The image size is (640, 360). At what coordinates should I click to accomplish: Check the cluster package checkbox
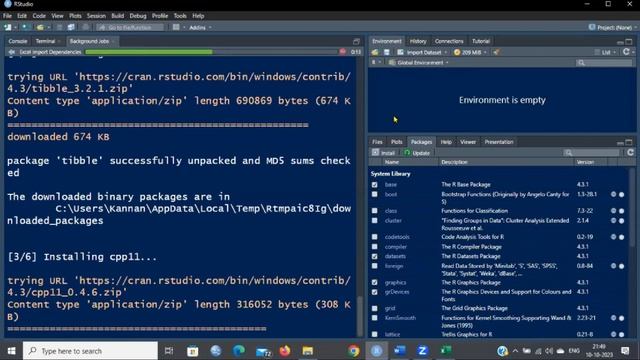tap(374, 221)
